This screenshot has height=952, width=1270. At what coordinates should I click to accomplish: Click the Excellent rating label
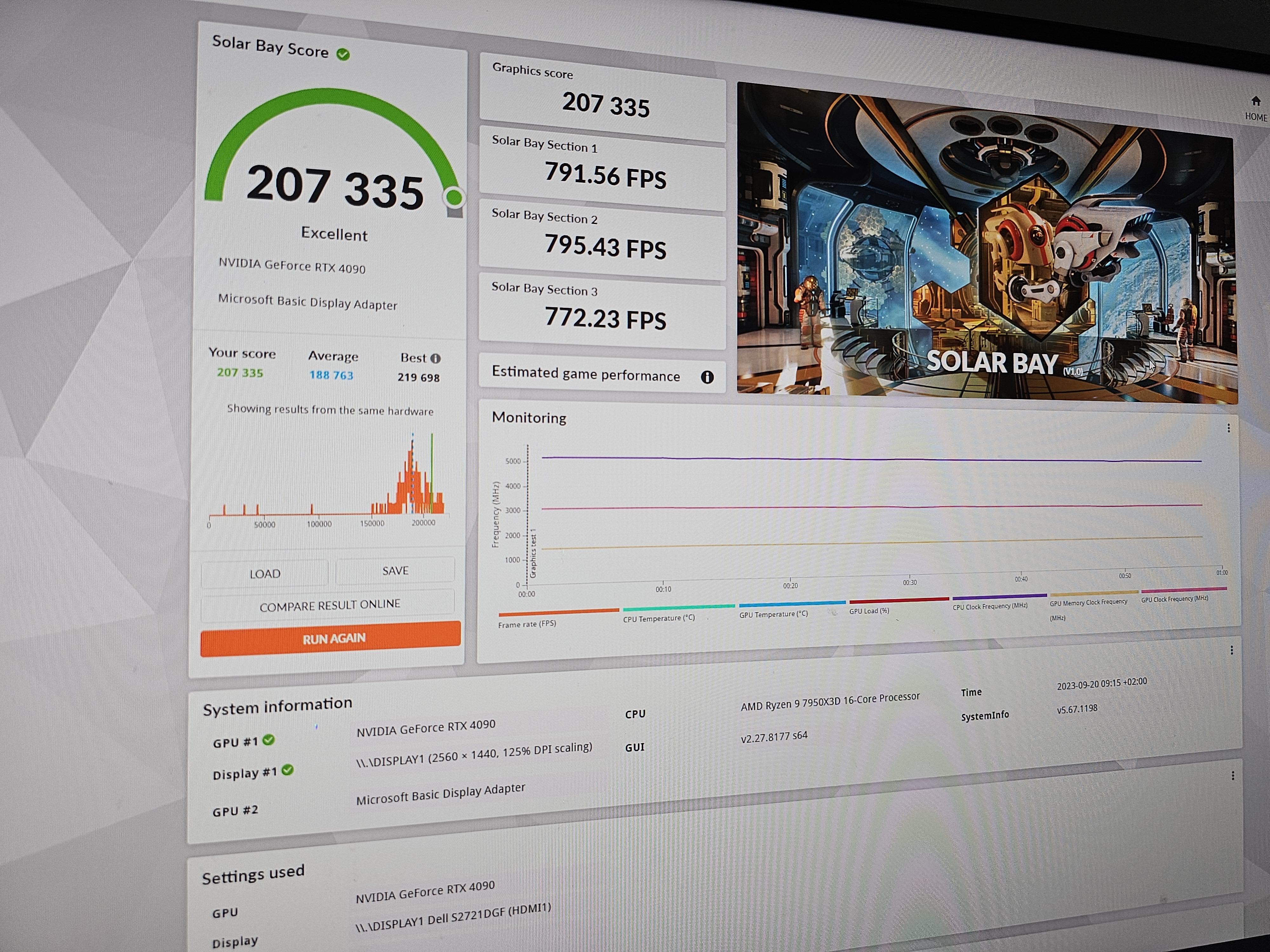[x=334, y=234]
